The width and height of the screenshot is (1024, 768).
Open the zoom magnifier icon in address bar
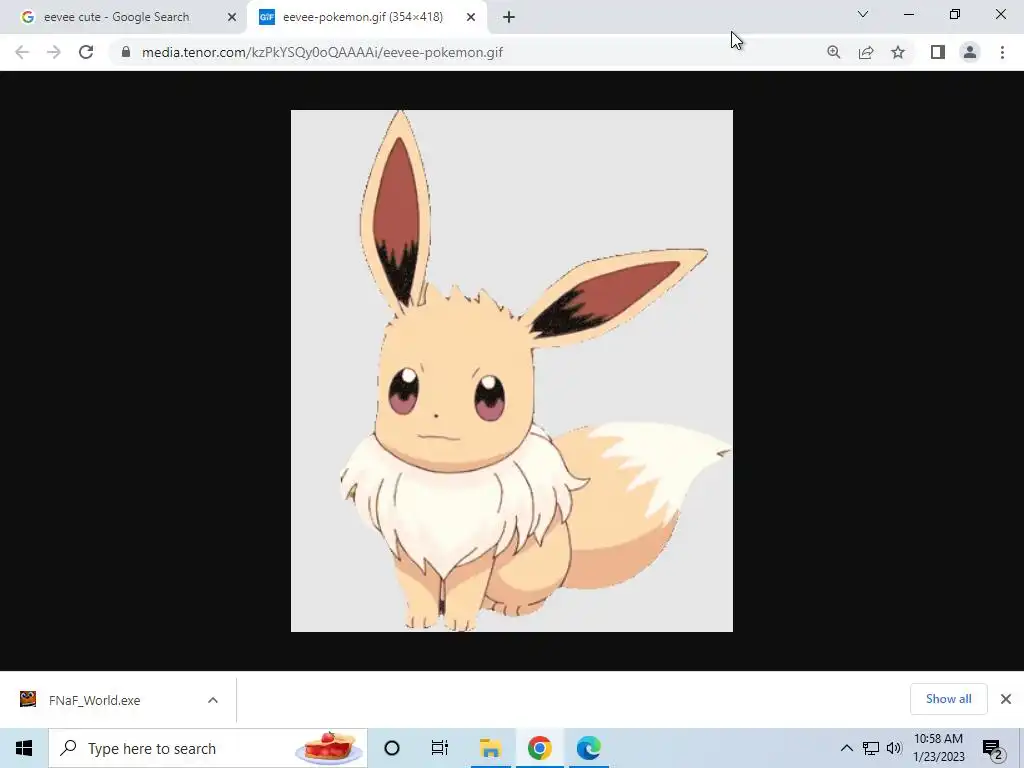833,52
